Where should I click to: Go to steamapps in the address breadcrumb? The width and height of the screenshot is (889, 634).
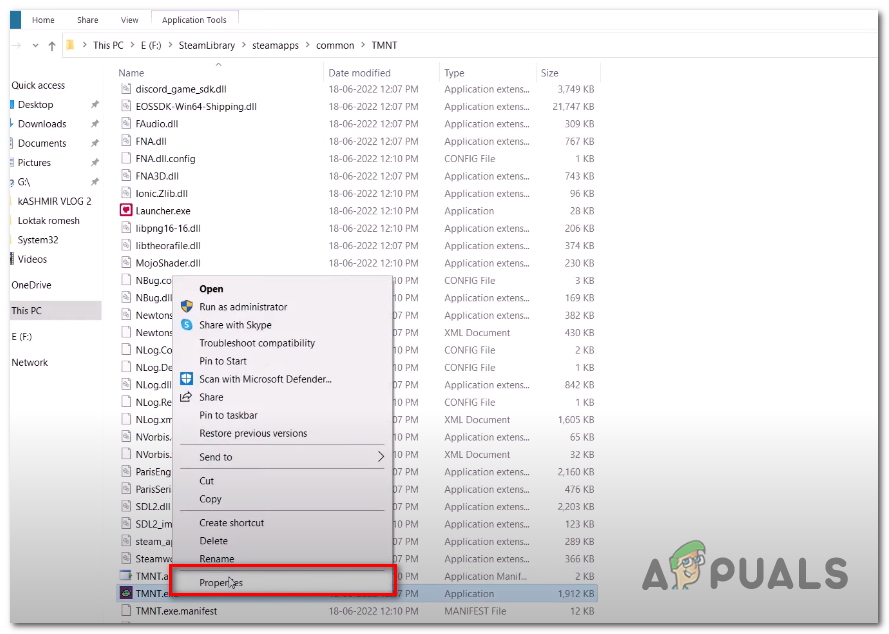coord(275,45)
